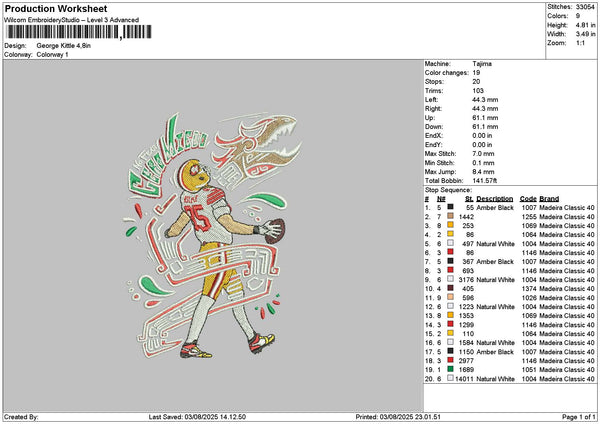The image size is (600, 424).
Task: Click the embroidered football player design preview
Action: [x=212, y=235]
